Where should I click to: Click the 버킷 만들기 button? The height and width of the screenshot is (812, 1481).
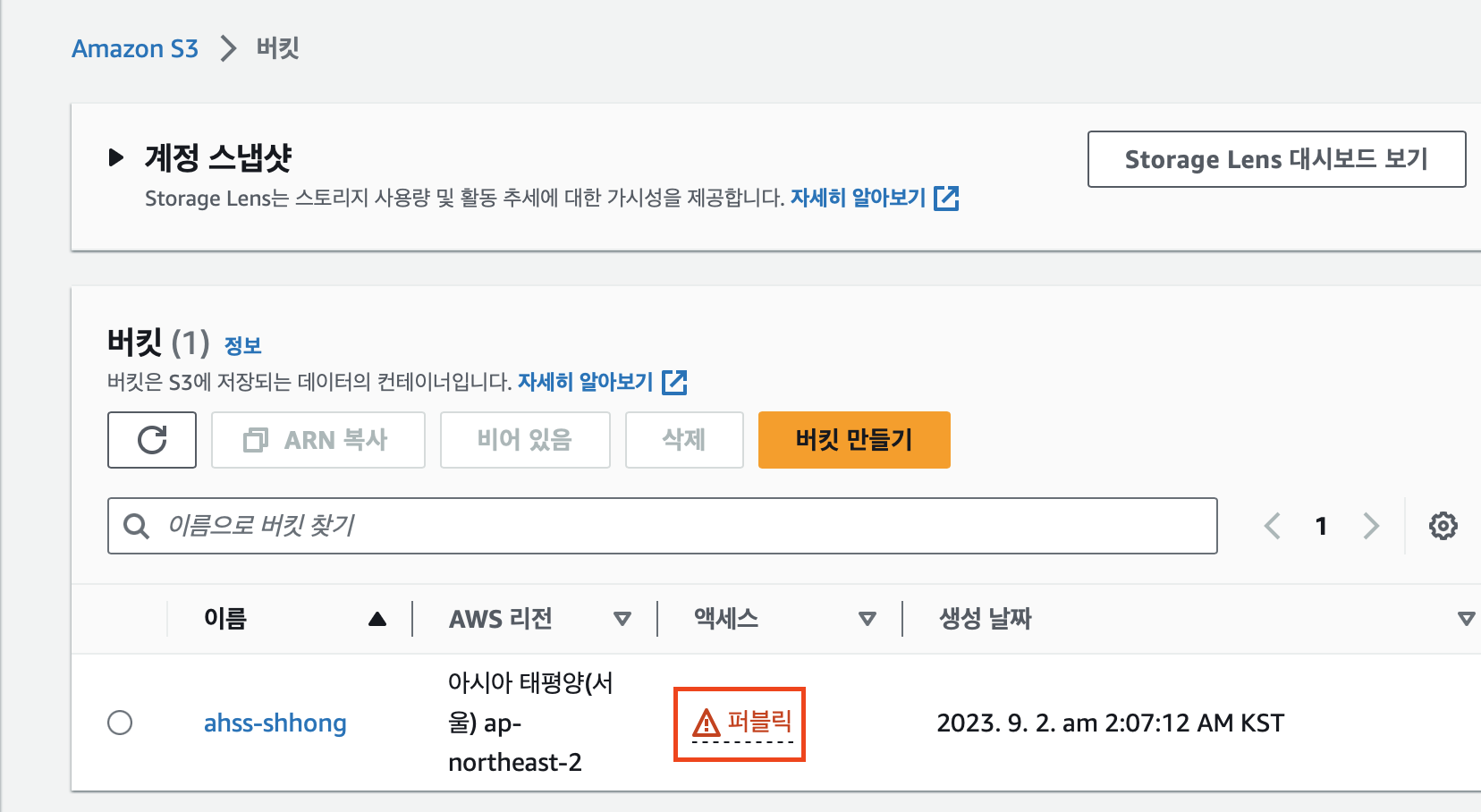[x=854, y=440]
